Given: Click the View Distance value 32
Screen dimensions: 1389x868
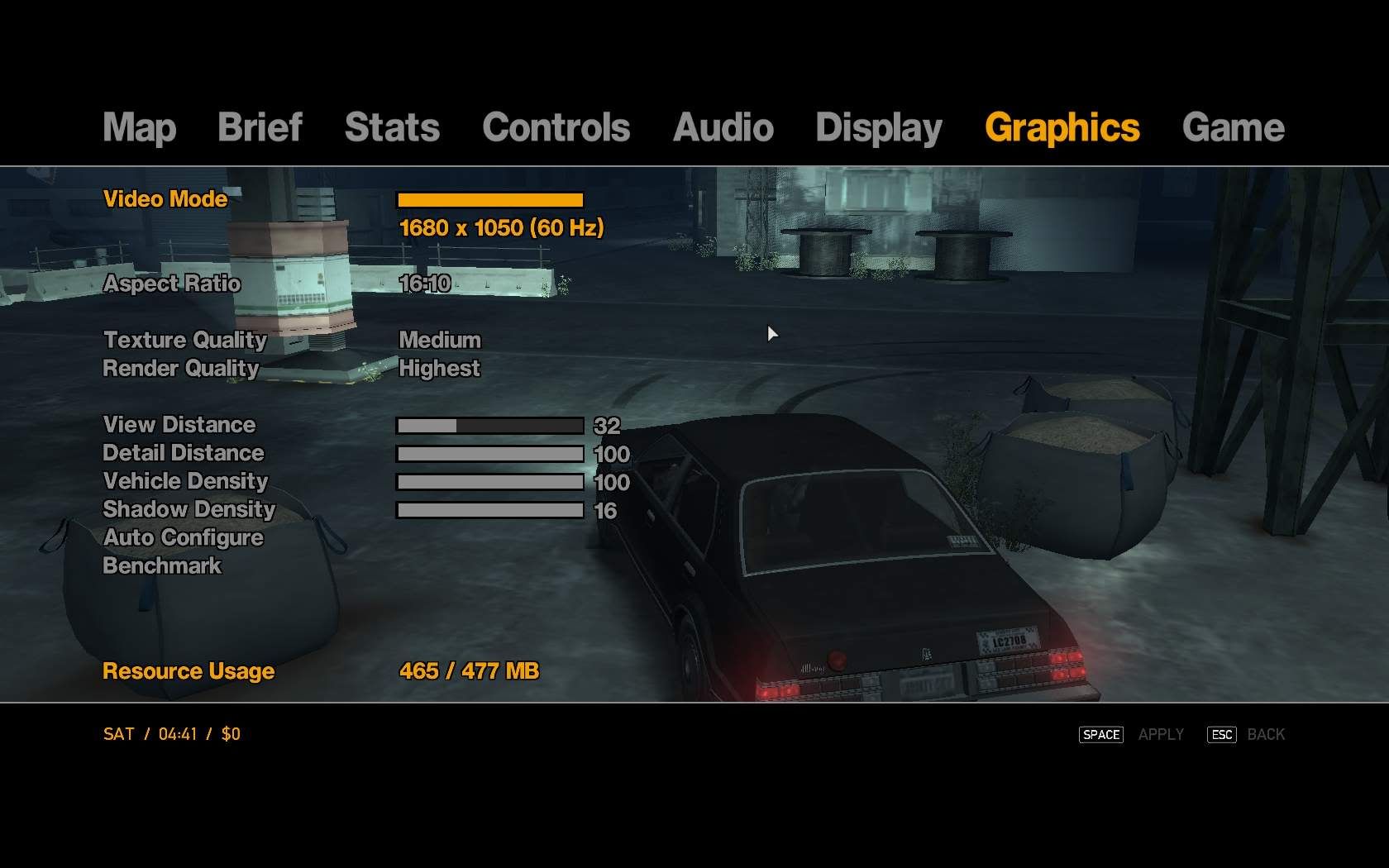Looking at the screenshot, I should click(607, 426).
